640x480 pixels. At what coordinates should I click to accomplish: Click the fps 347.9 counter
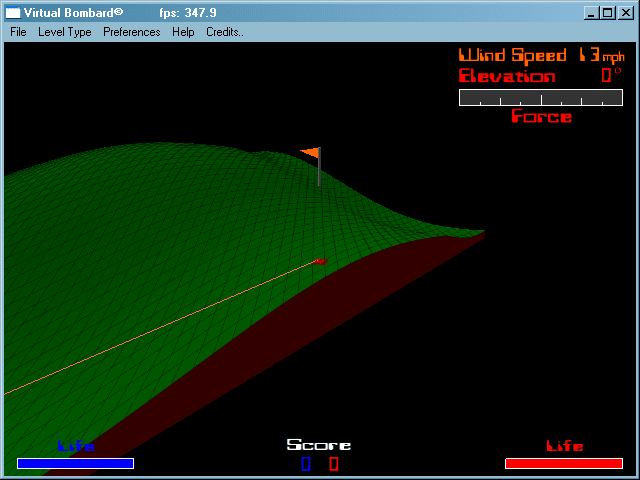[x=188, y=13]
